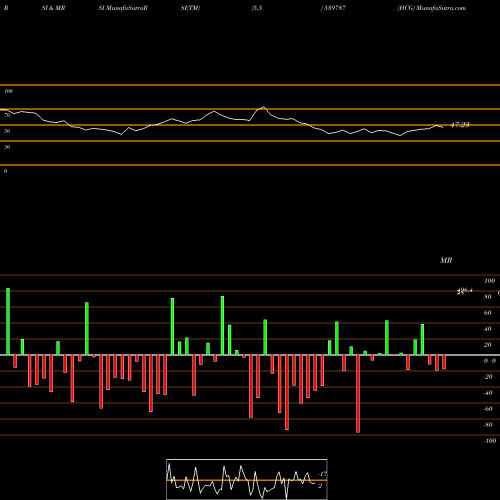Viewport: 500px width, 500px height.
Task: Click the '(5,5' parameter text in the header
Action: coord(257,8)
